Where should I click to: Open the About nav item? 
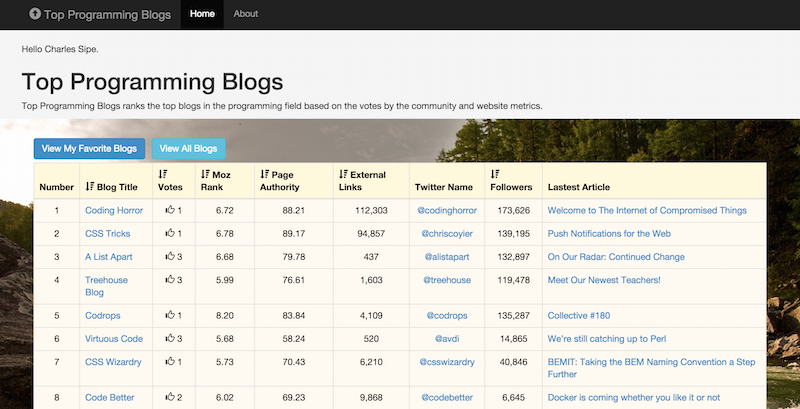(245, 14)
